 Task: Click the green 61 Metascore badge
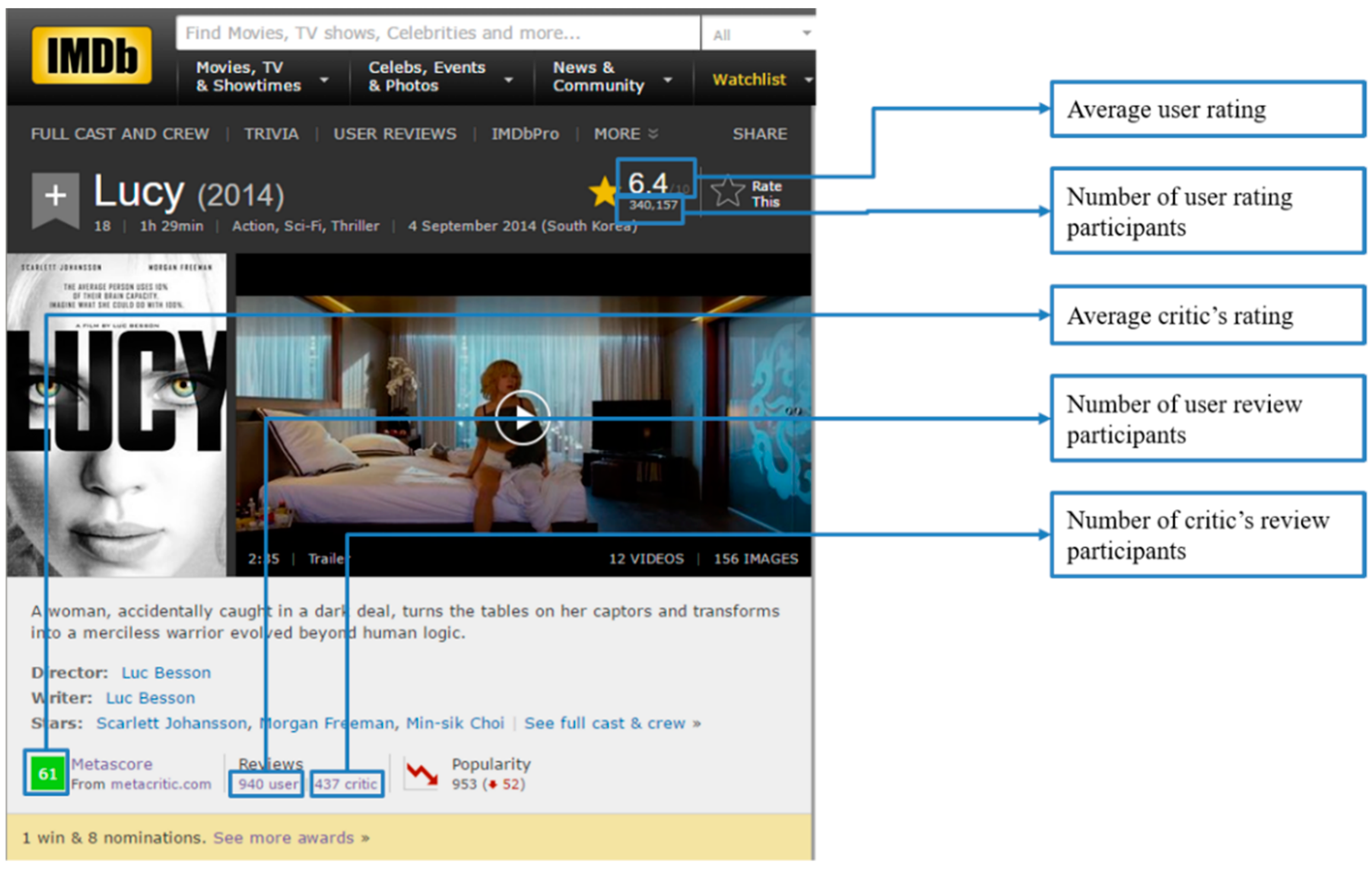[47, 773]
